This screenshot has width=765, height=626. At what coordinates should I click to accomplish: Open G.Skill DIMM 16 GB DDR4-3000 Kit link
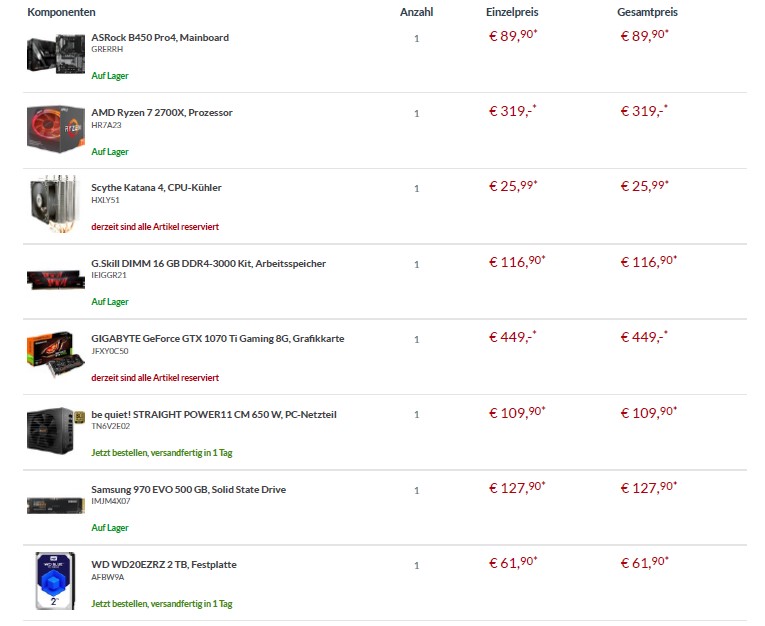pyautogui.click(x=208, y=263)
